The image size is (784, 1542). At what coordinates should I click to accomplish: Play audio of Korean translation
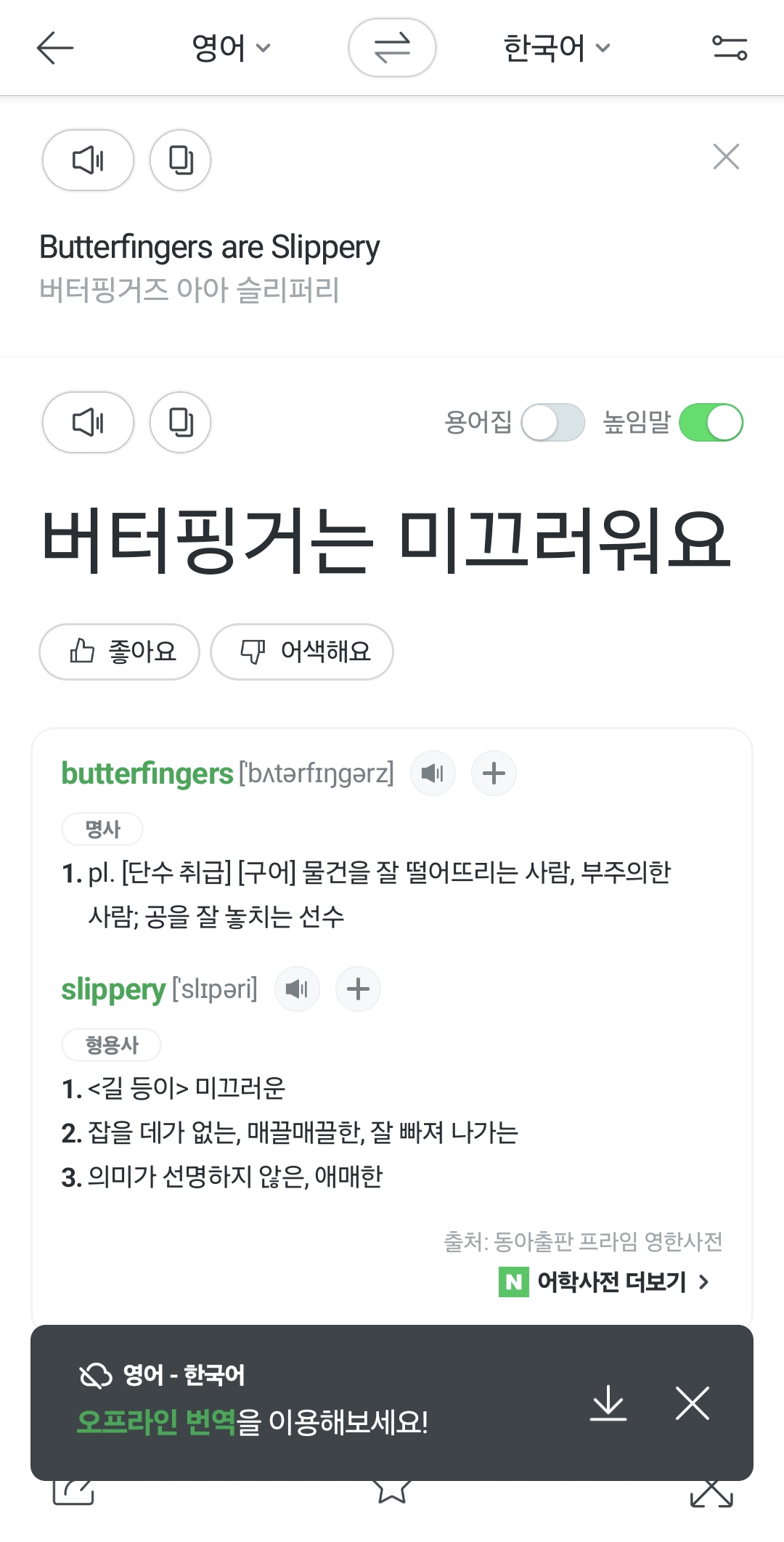[88, 422]
